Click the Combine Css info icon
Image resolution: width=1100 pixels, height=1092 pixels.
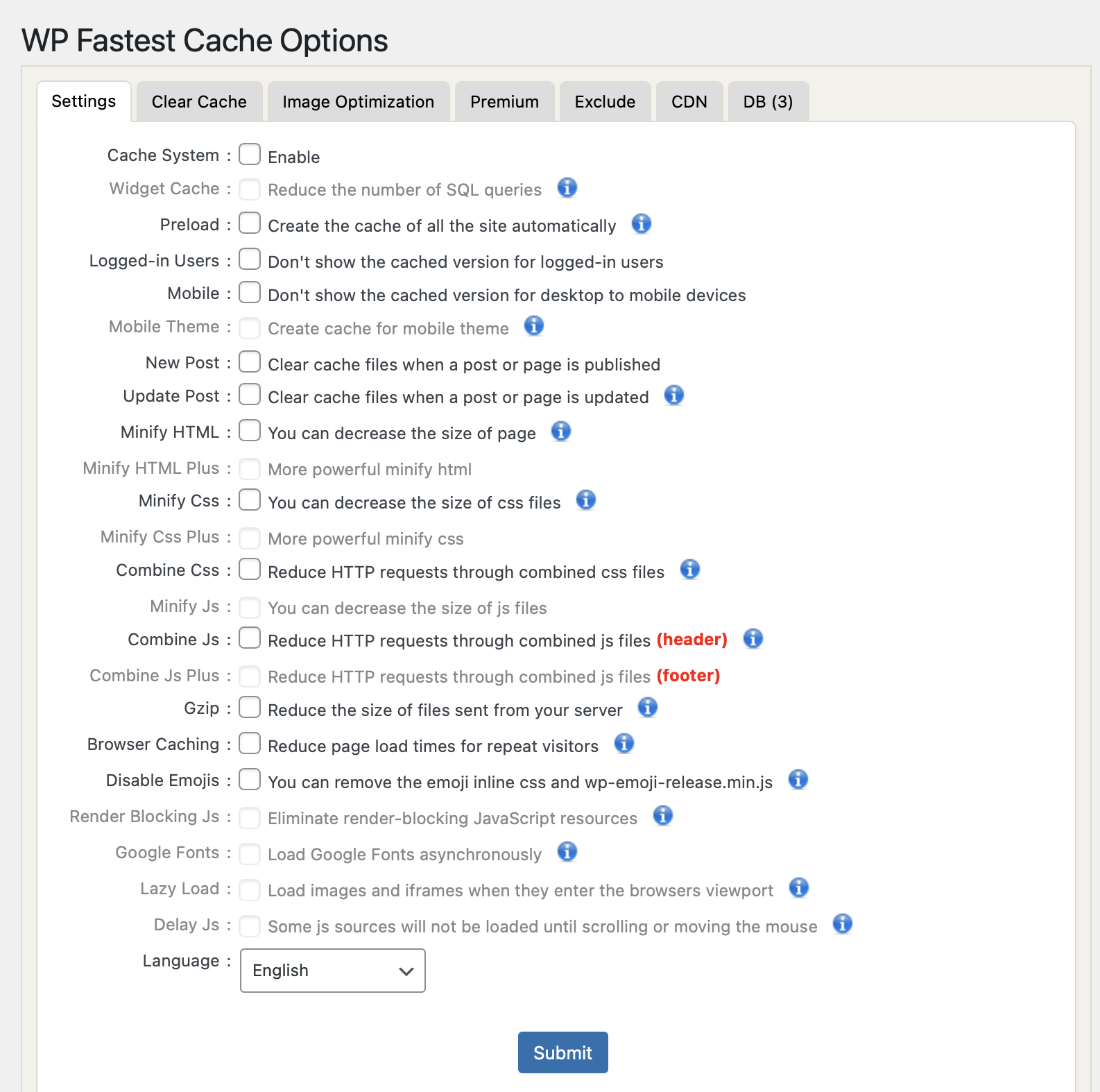(x=689, y=570)
